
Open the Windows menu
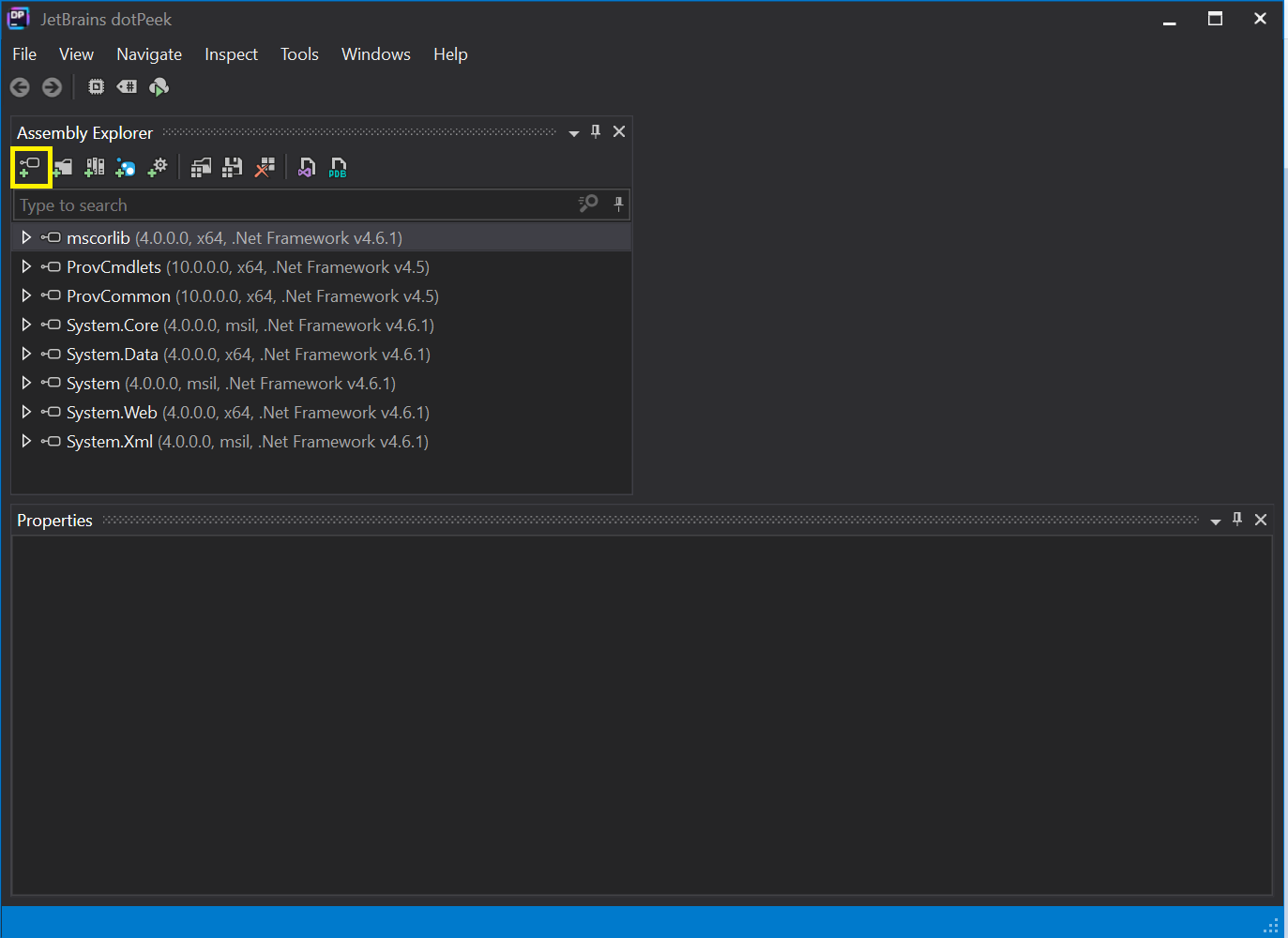tap(376, 54)
